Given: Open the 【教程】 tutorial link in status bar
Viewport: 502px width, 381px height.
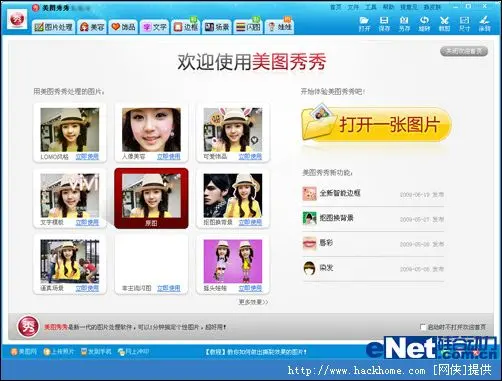Looking at the screenshot, I should 256,352.
